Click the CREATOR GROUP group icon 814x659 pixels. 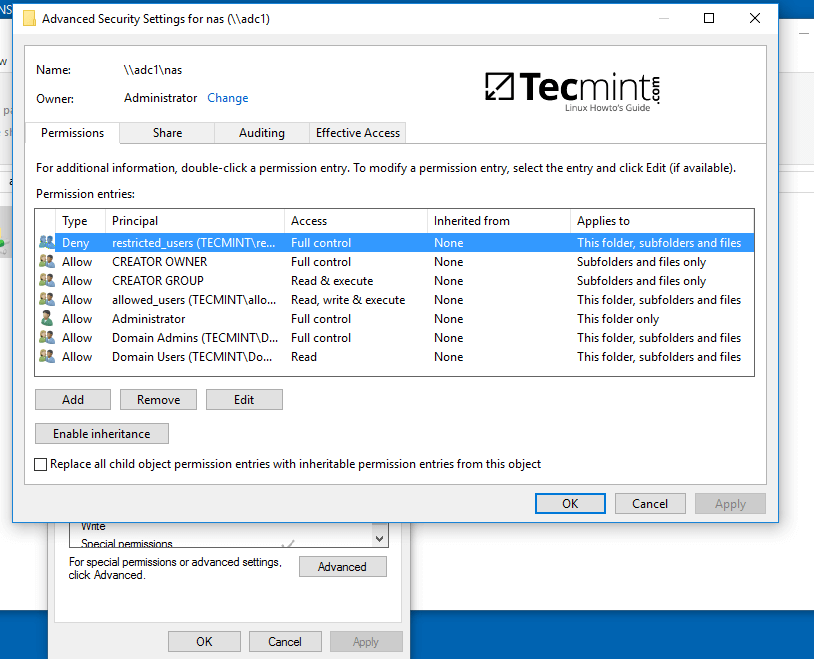tap(47, 280)
